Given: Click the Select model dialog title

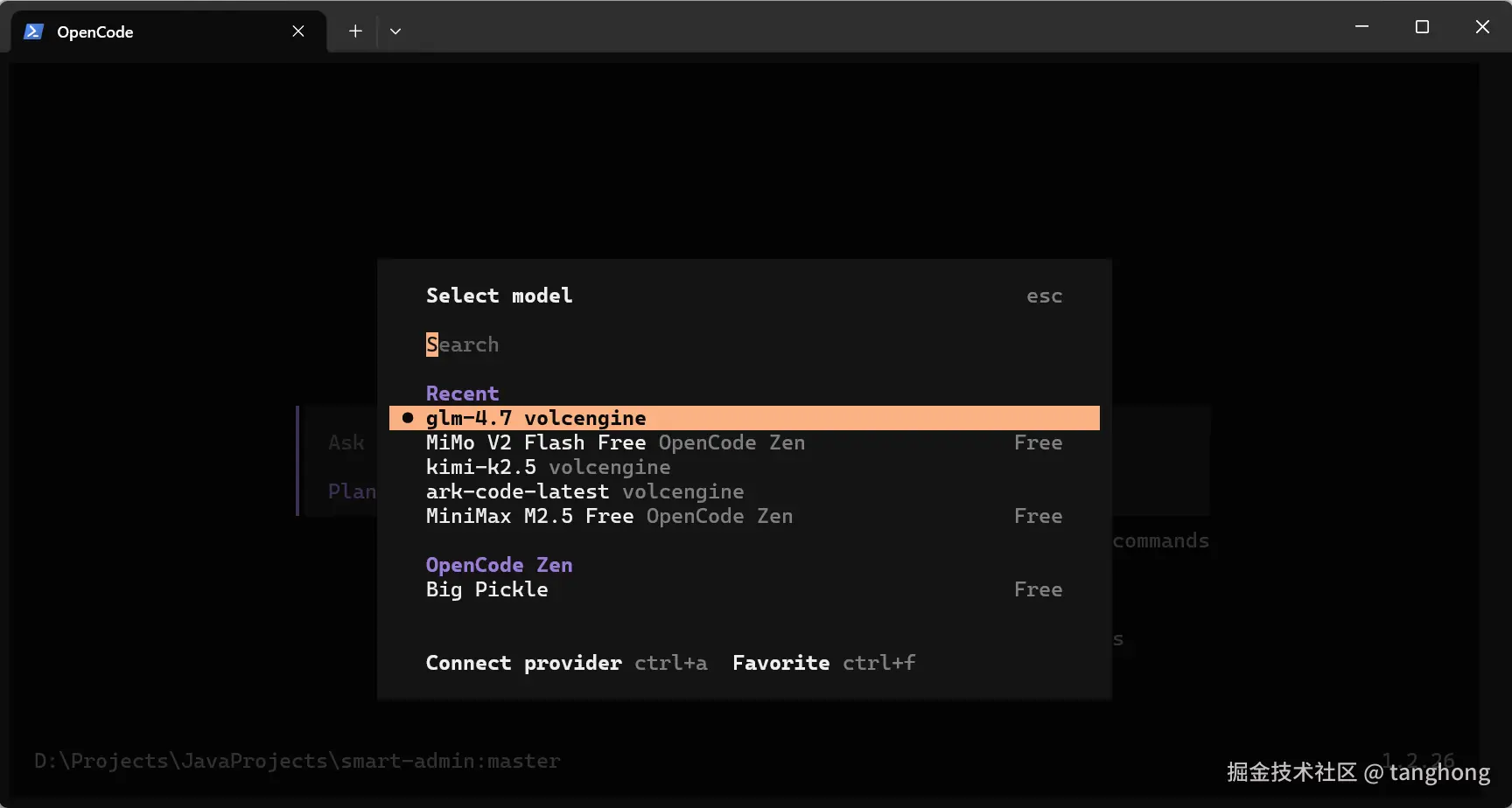Looking at the screenshot, I should [x=499, y=296].
